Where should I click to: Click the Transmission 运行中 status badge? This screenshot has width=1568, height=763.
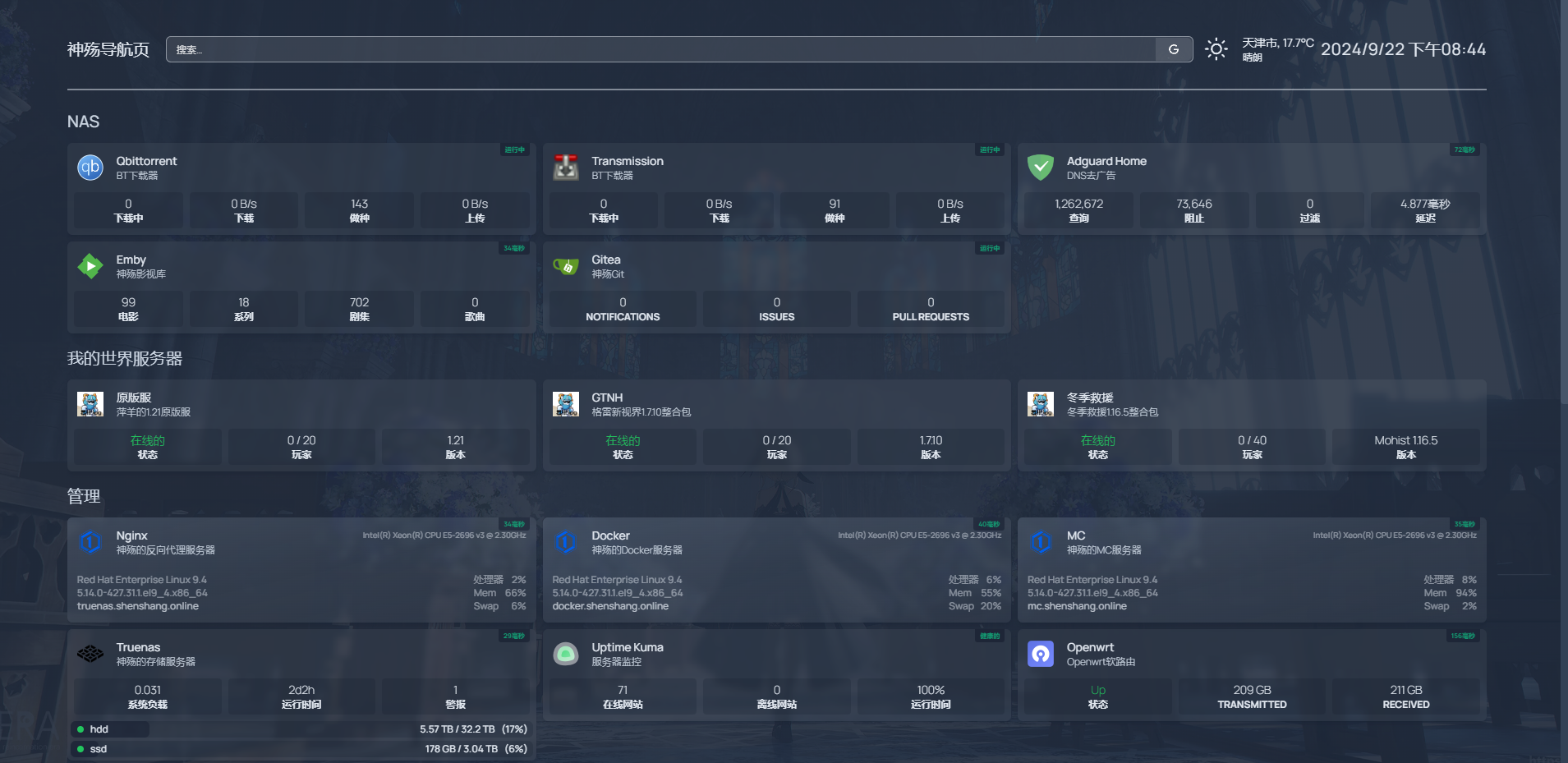(990, 149)
